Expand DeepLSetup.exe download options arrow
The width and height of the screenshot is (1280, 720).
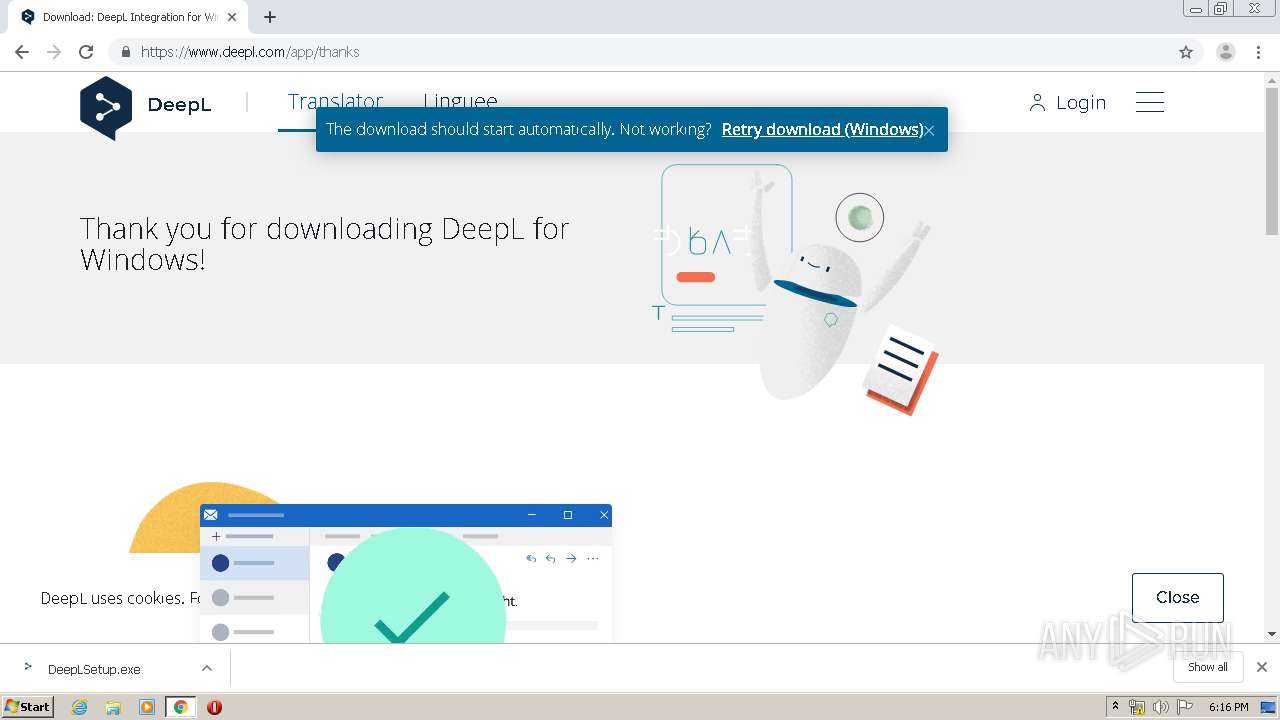coord(207,668)
